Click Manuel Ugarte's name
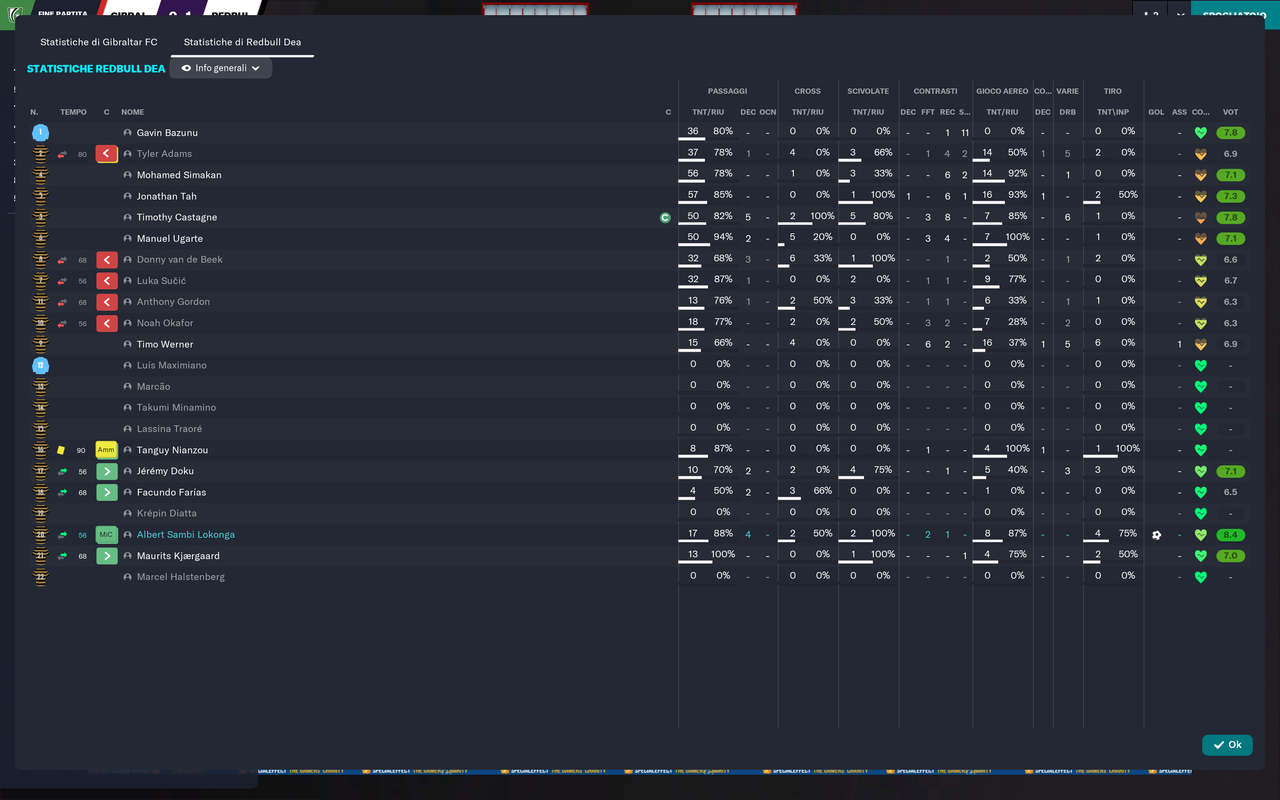 (170, 239)
